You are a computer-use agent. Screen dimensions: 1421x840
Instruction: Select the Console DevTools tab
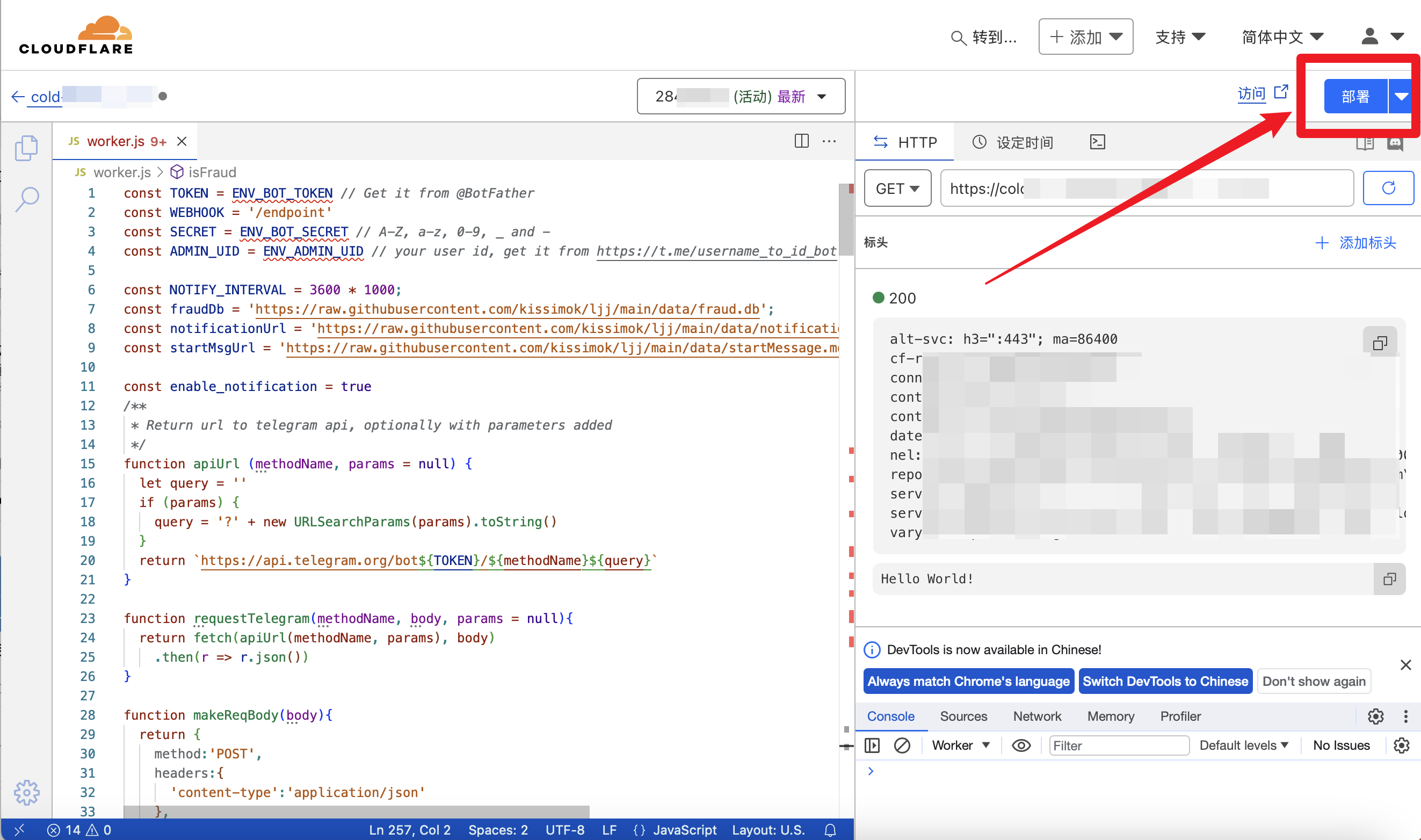(x=891, y=716)
